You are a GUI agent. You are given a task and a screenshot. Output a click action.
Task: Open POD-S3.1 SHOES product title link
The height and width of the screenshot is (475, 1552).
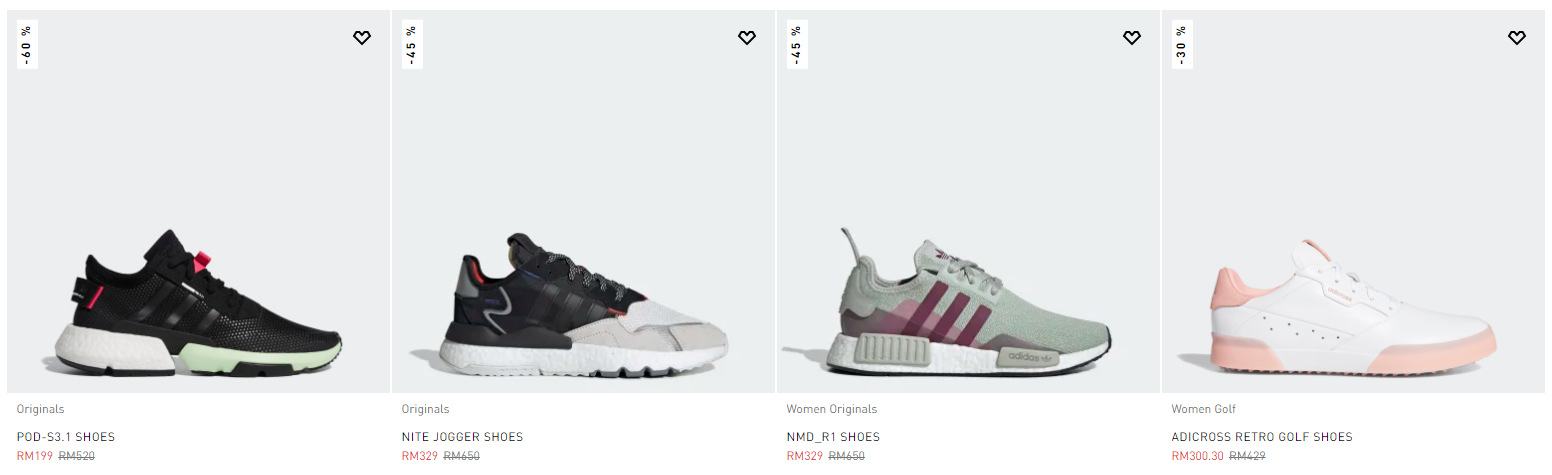click(x=66, y=437)
